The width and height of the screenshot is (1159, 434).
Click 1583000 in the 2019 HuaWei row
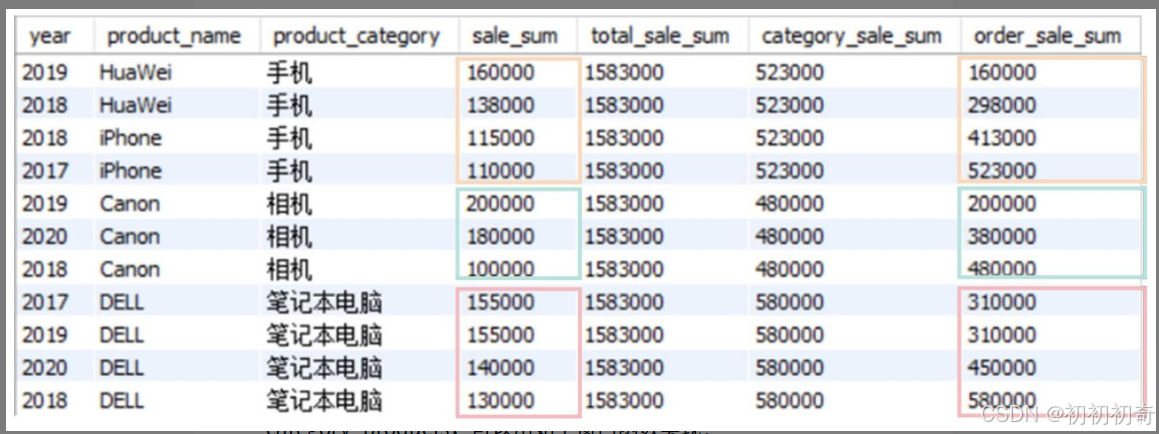tap(624, 72)
